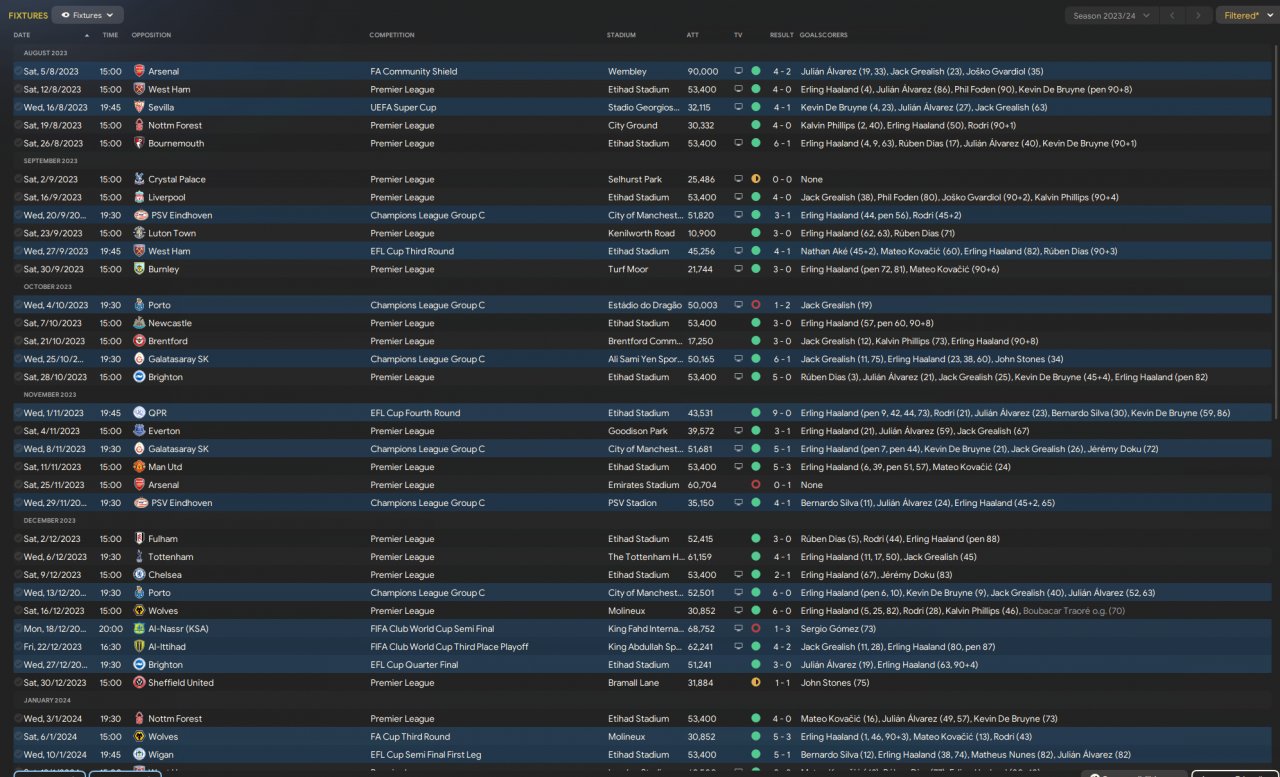Click the Wolves badge on the 16/12/2023 row
Viewport: 1280px width, 777px height.
(x=139, y=612)
